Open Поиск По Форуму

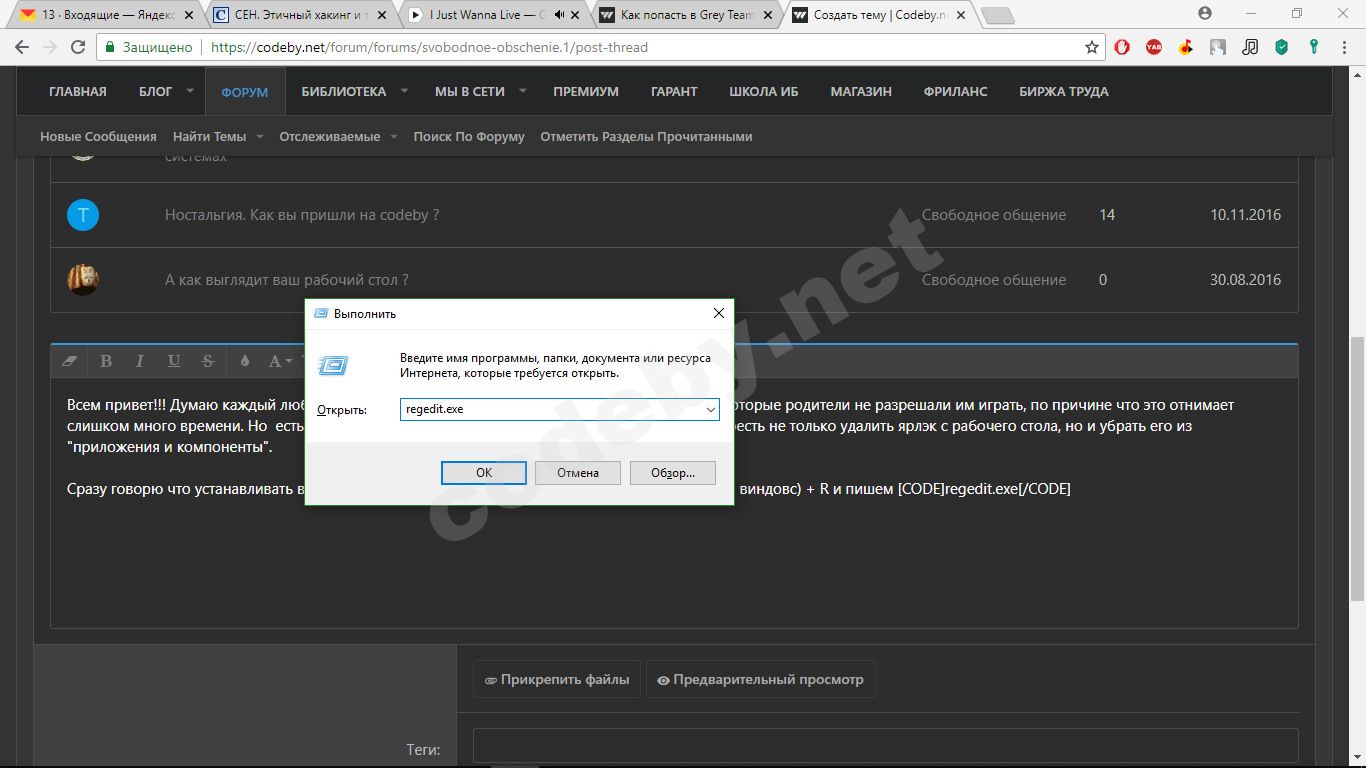pos(469,137)
